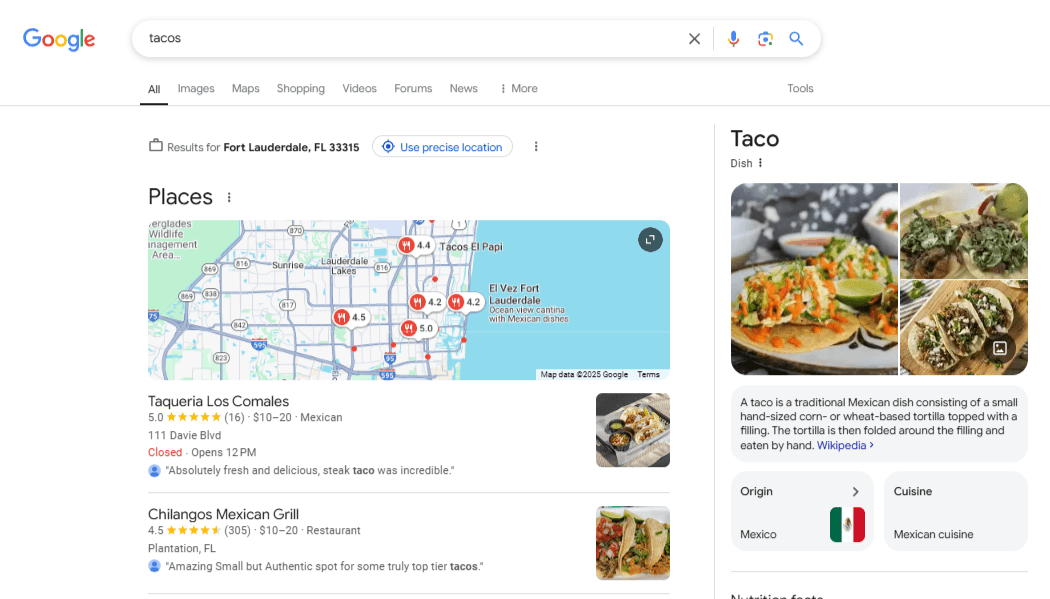Select the 5.0 rated map pin
This screenshot has height=599, width=1050.
(418, 328)
